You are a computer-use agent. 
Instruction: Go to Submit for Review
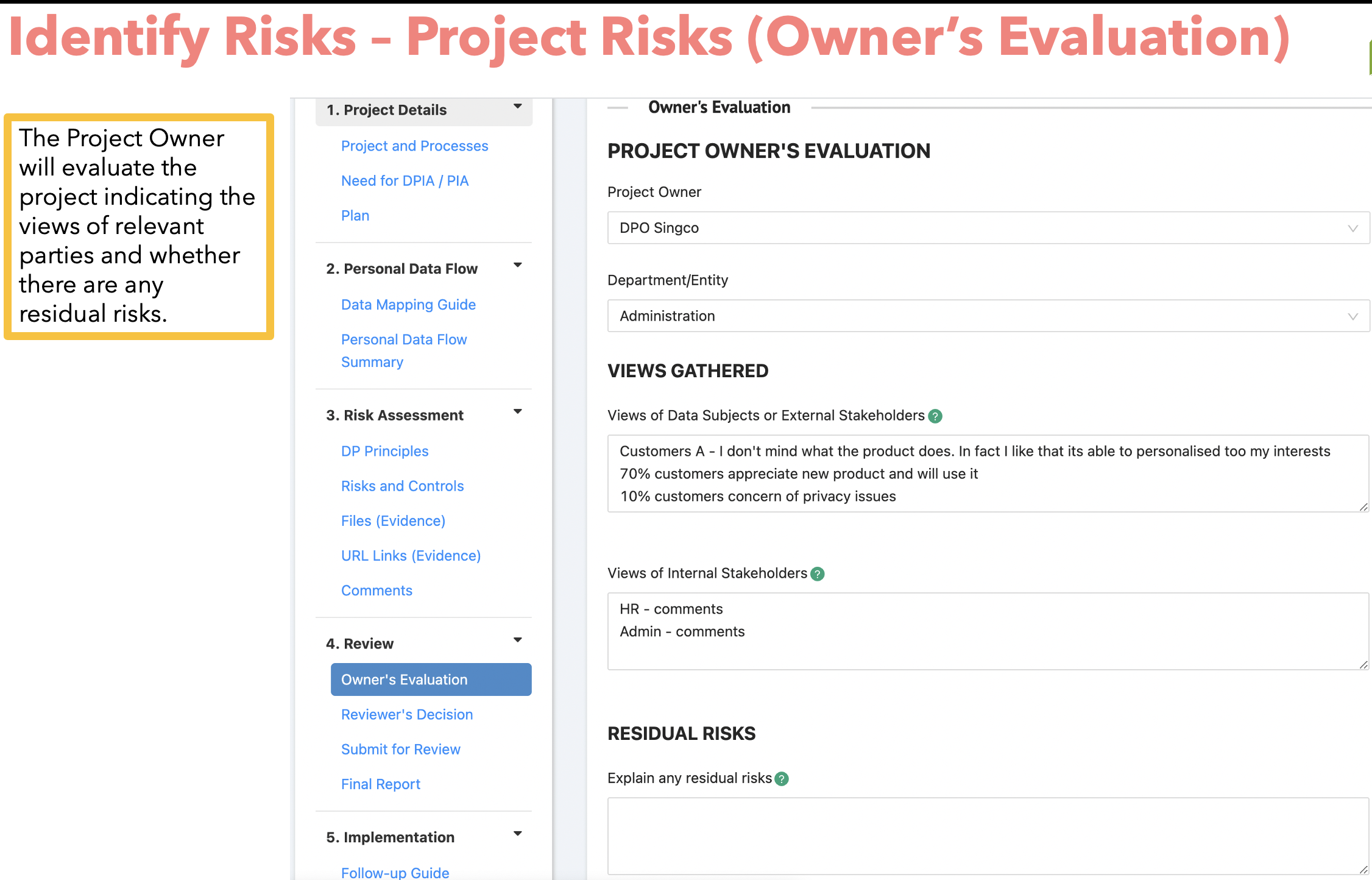[x=400, y=749]
